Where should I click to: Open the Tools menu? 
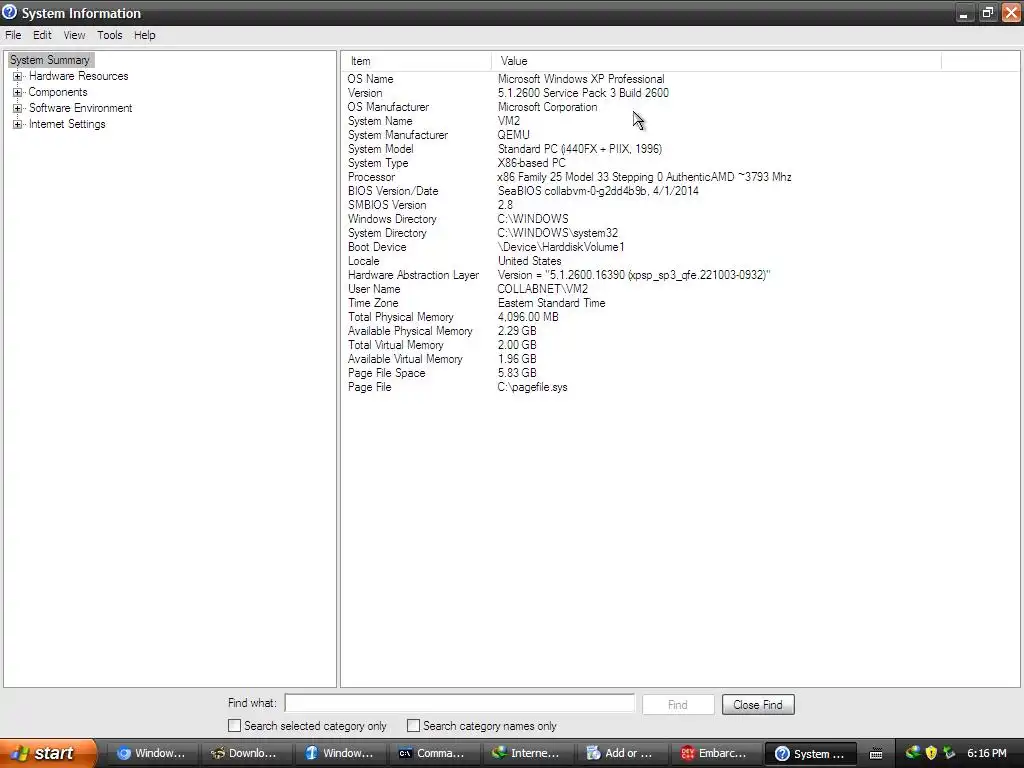[110, 35]
